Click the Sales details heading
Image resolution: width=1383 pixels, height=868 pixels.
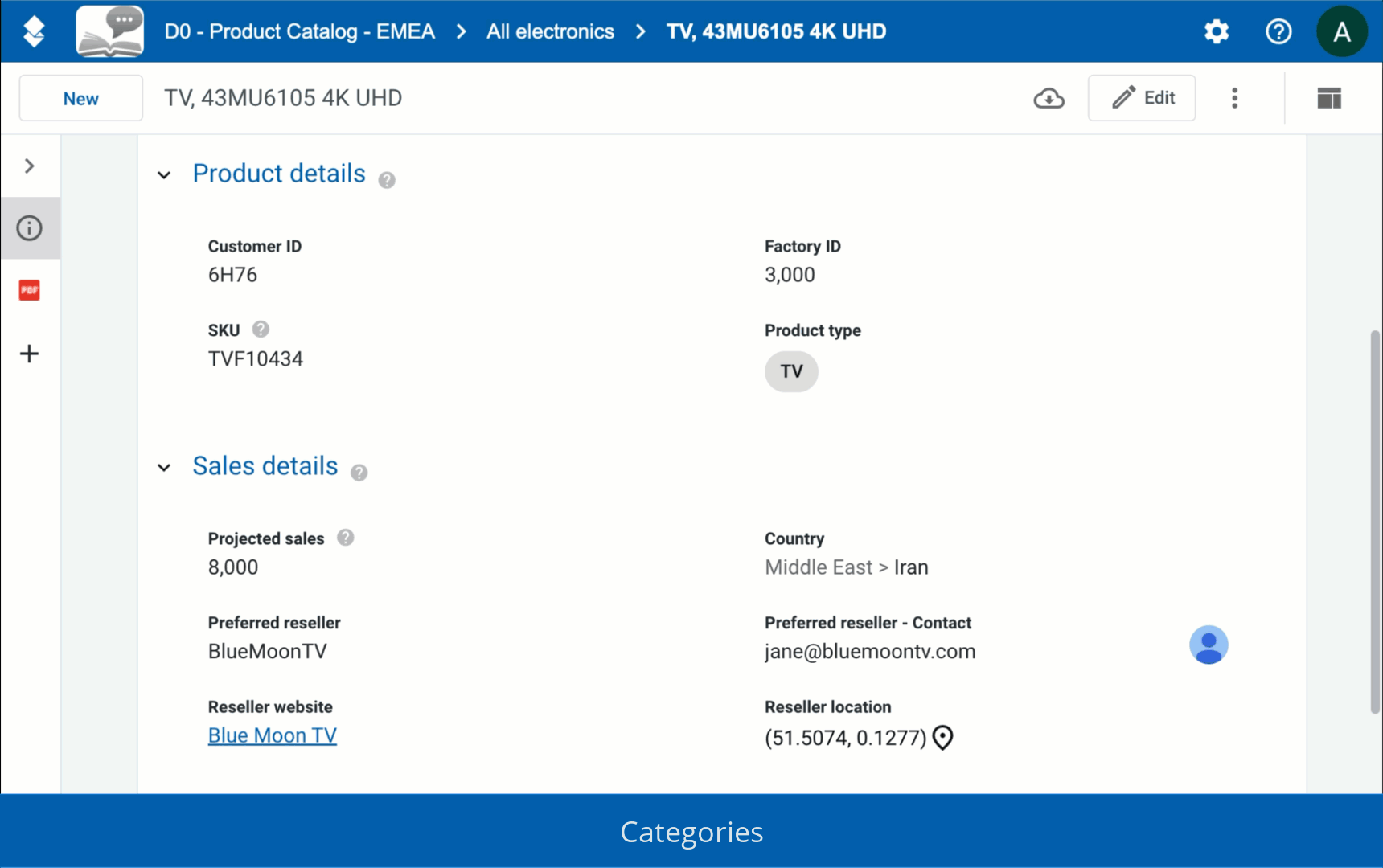point(265,466)
